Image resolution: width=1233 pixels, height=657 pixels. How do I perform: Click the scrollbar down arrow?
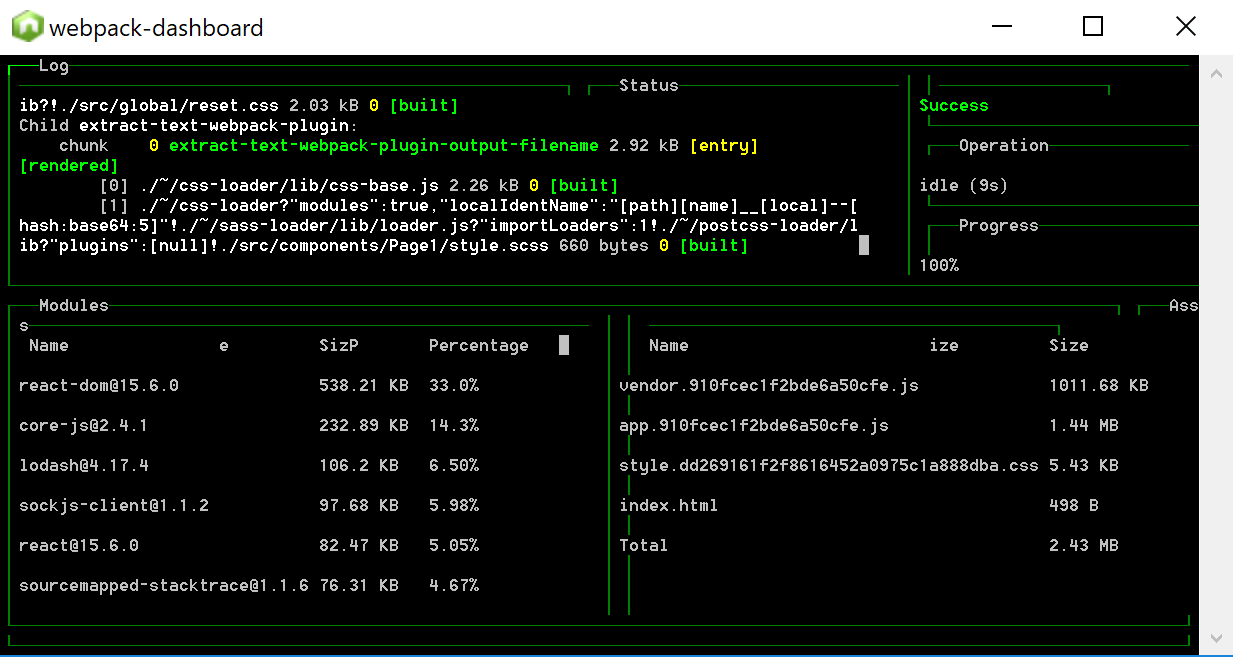(x=1217, y=637)
